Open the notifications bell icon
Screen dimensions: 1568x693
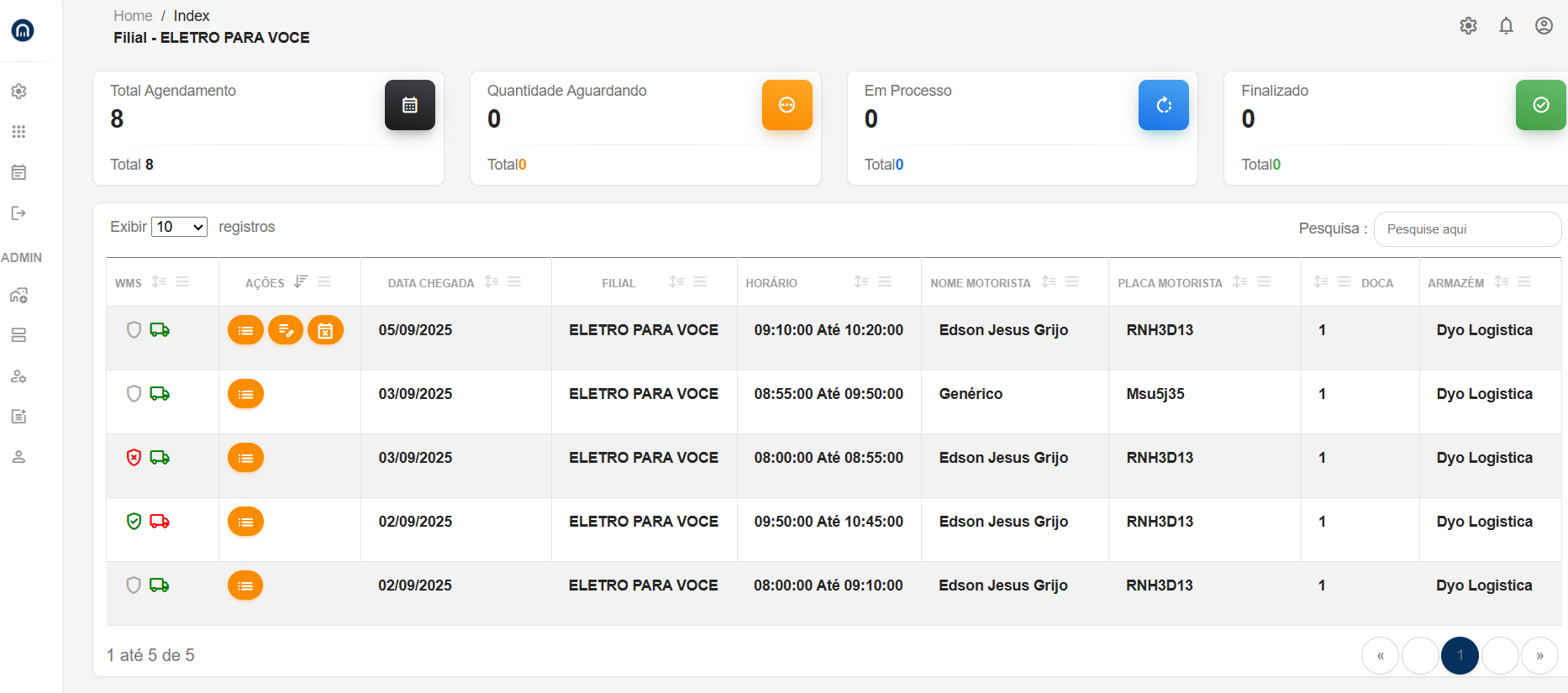tap(1506, 26)
